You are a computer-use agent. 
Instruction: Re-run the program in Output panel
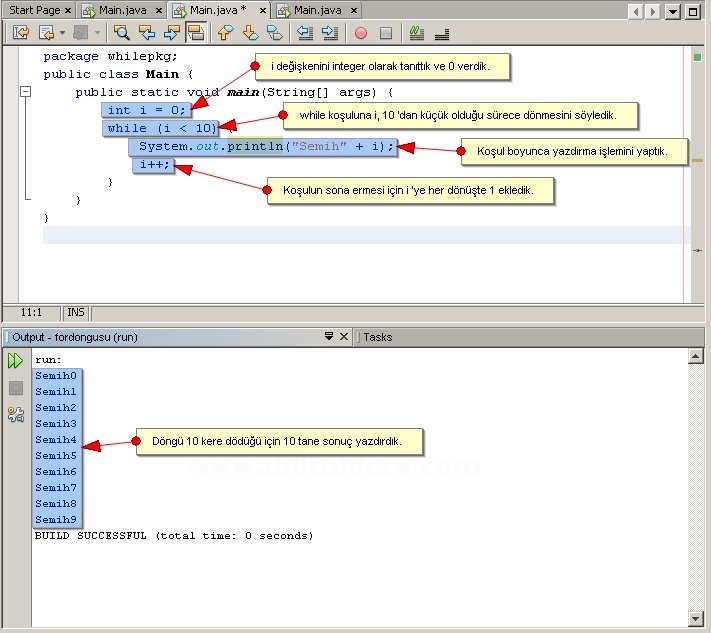click(15, 361)
